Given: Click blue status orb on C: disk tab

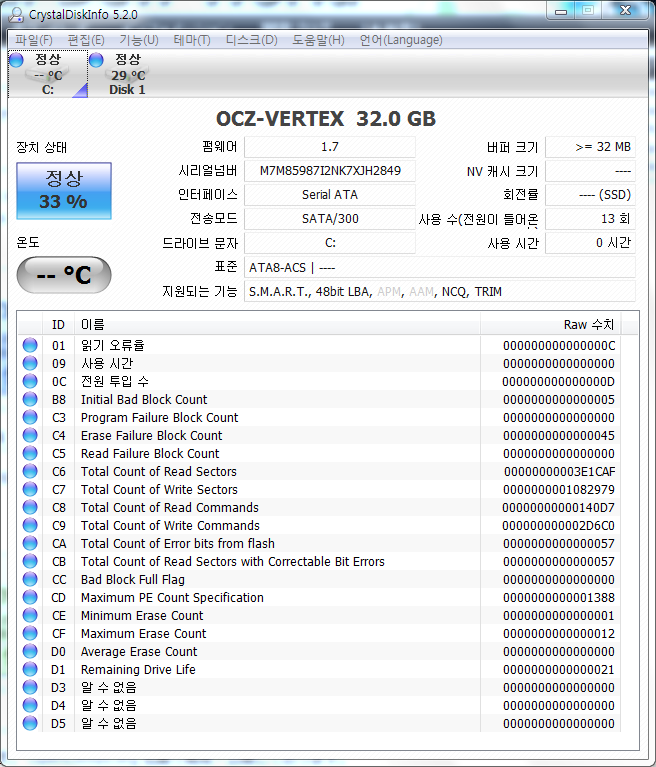Looking at the screenshot, I should [17, 60].
